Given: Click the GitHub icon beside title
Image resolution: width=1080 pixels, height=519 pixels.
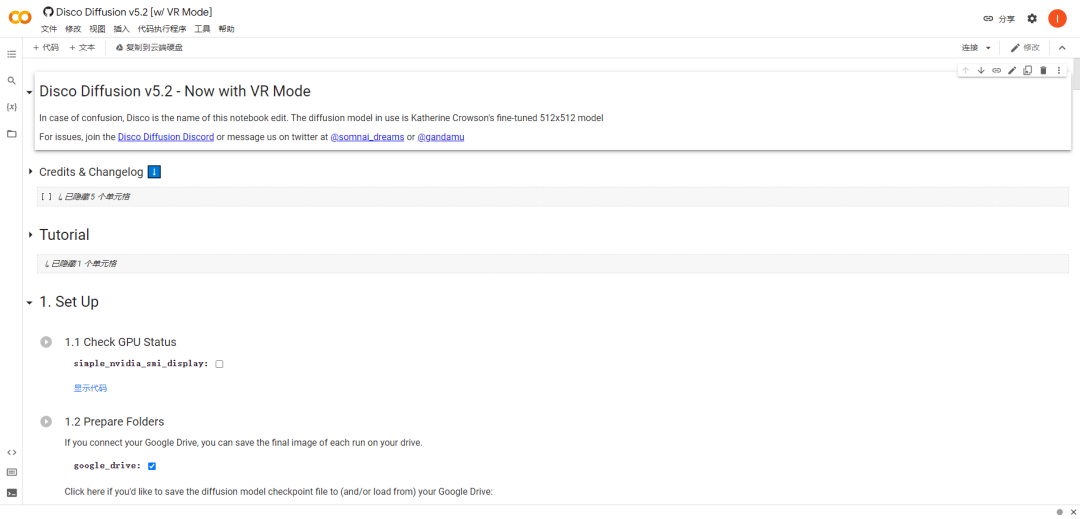Looking at the screenshot, I should [48, 12].
